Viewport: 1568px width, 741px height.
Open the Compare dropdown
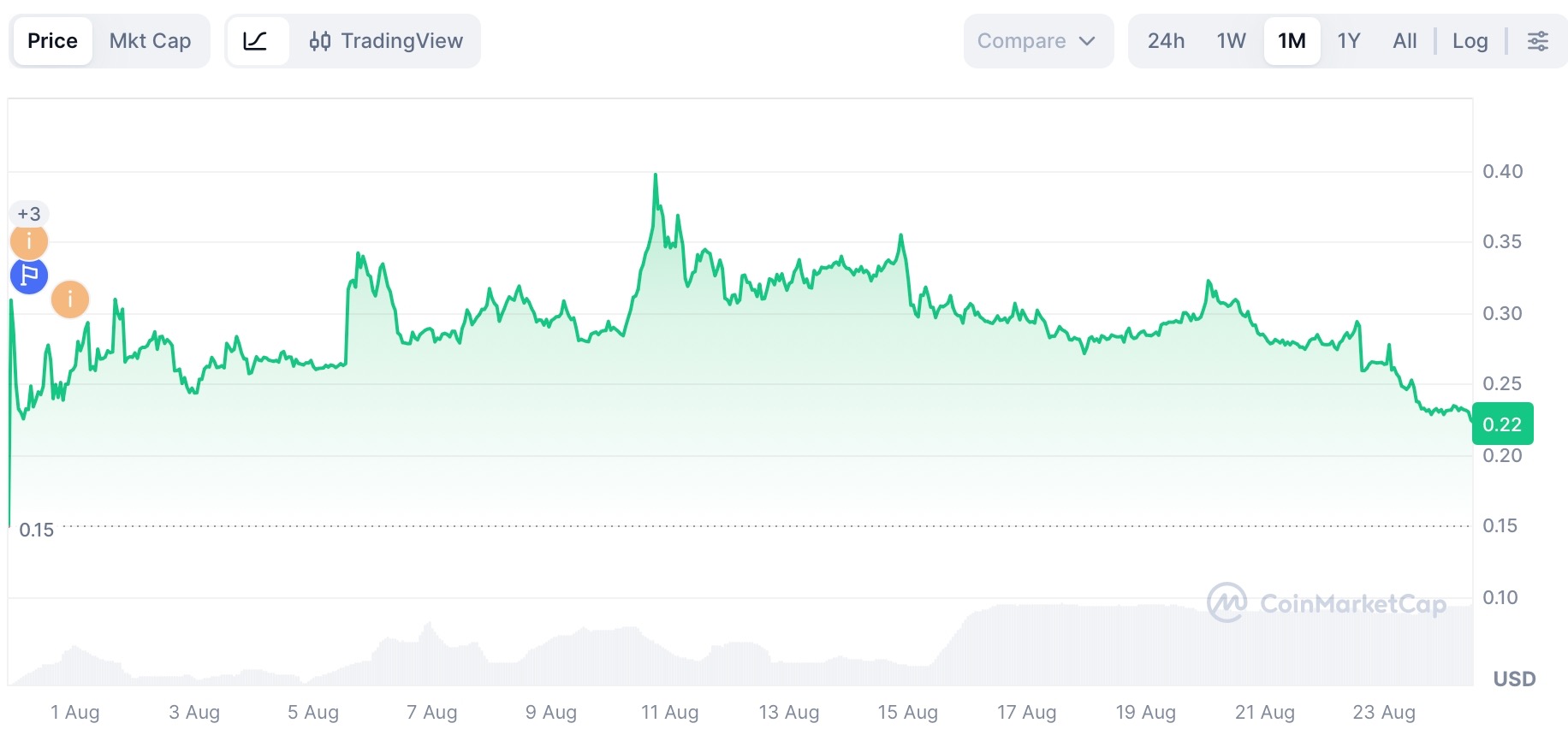(x=1038, y=41)
